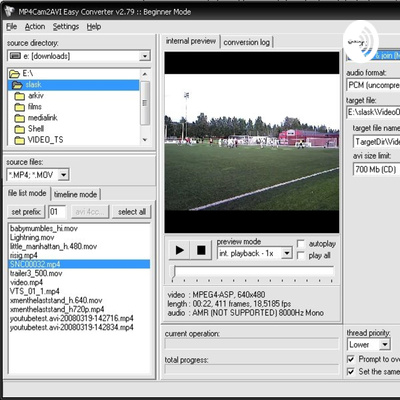The width and height of the screenshot is (400, 400).
Task: Click the folder tree scroll down arrow
Action: coord(145,140)
